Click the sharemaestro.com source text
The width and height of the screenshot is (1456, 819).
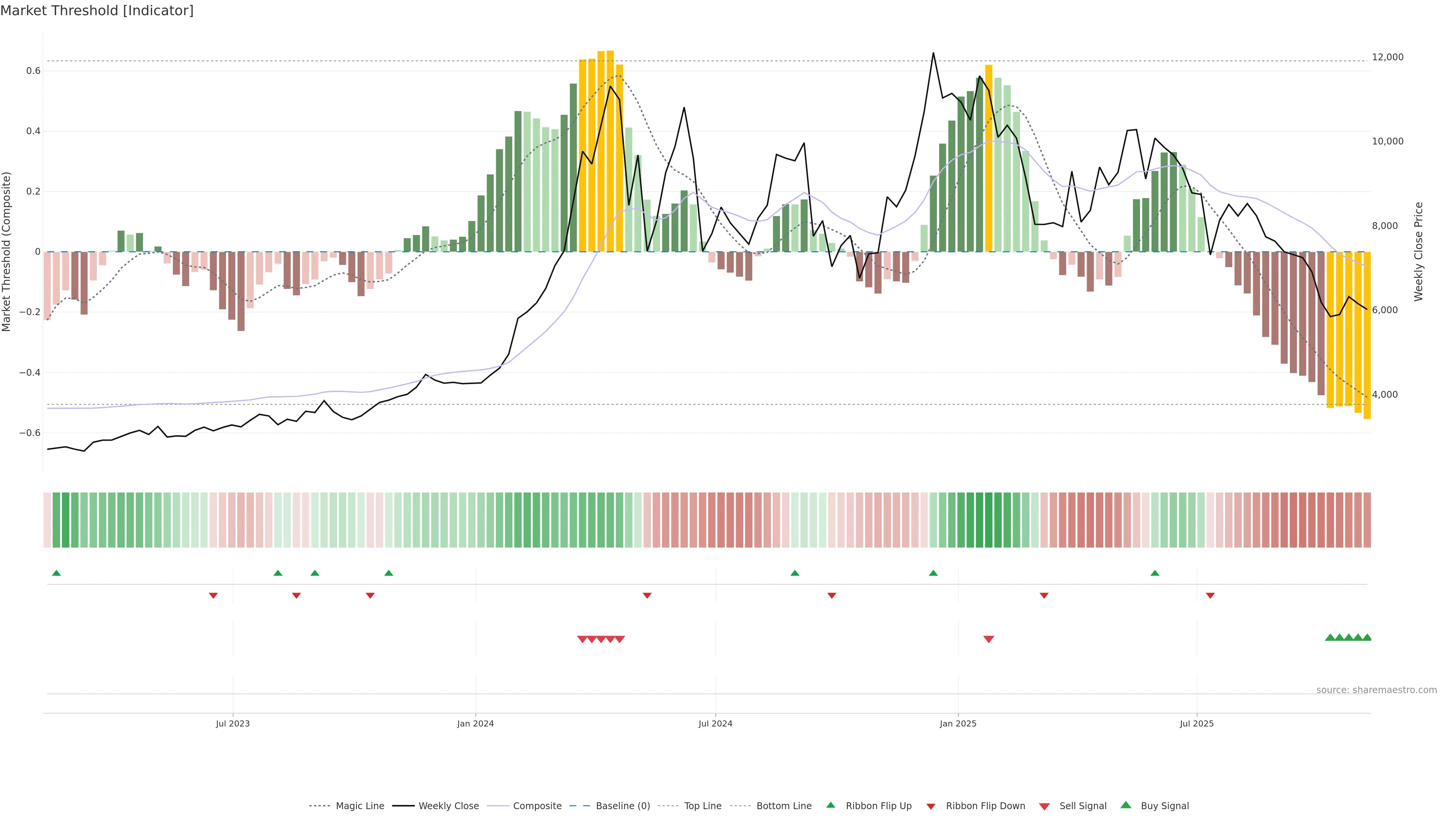pos(1376,690)
